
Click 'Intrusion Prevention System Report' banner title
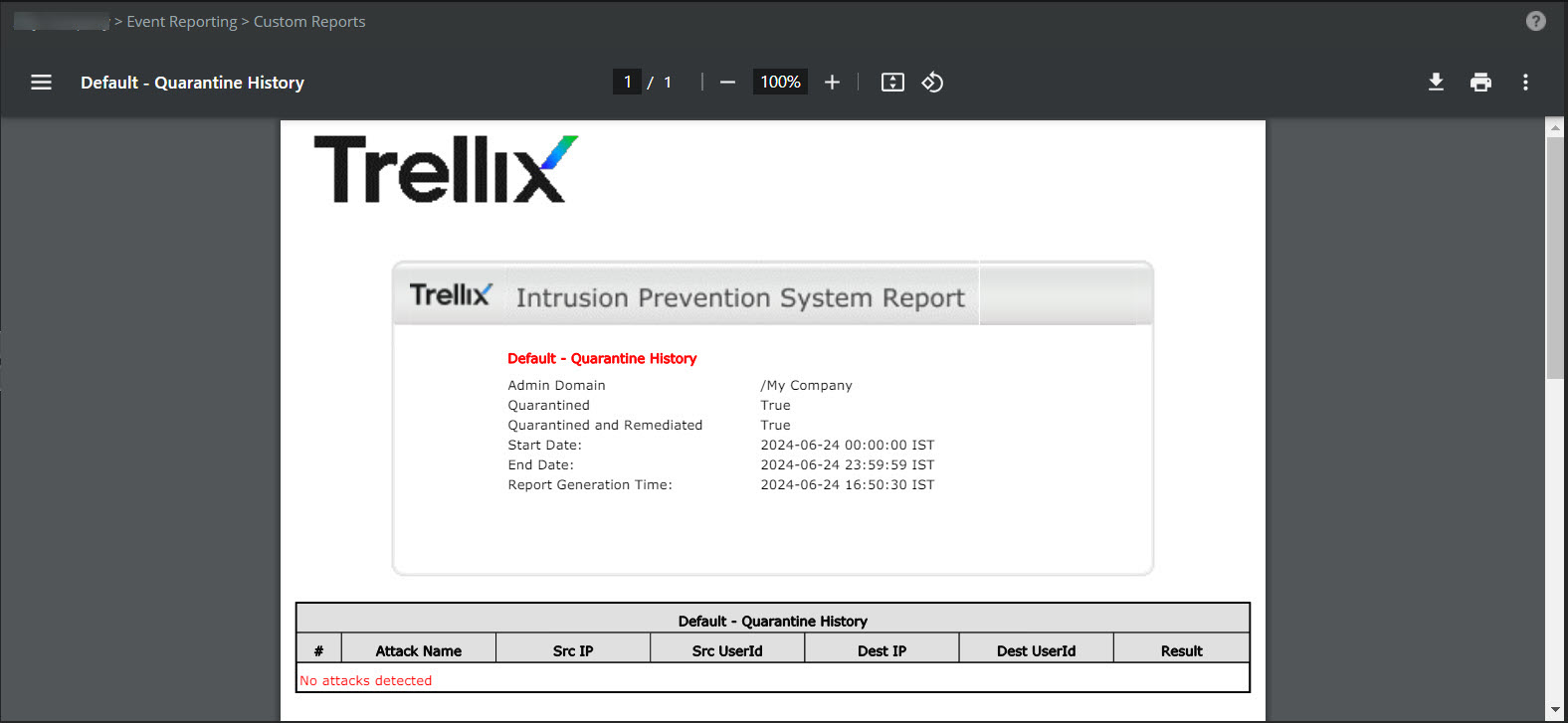(740, 297)
